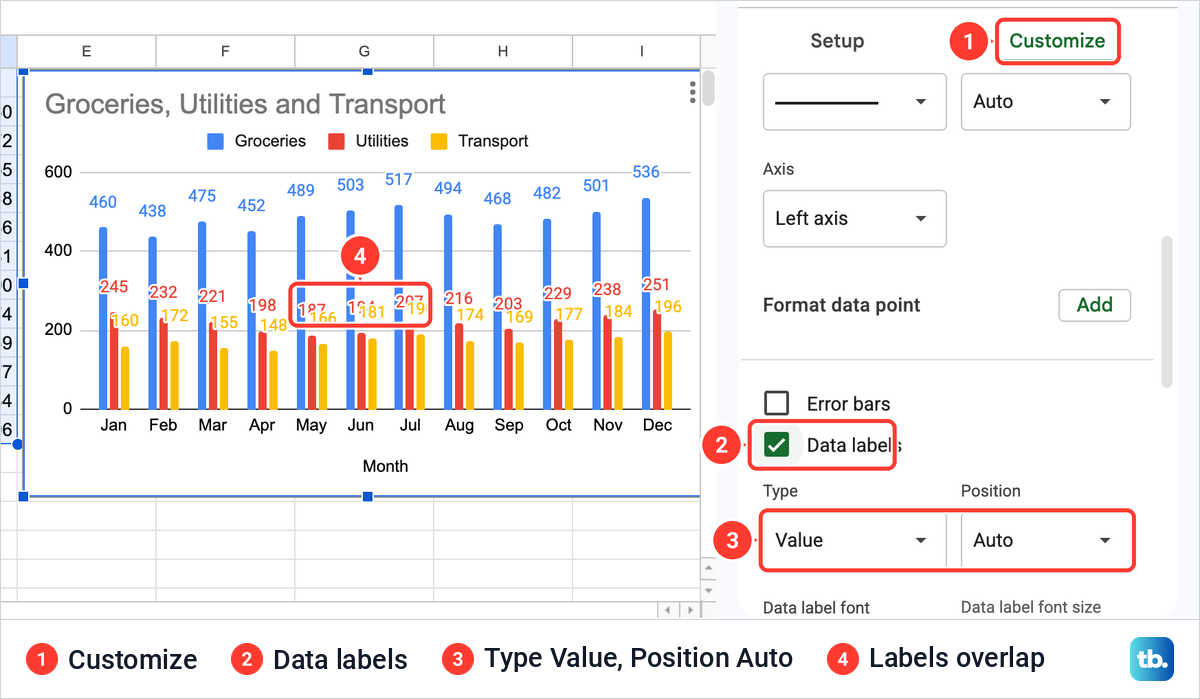Select column header F

point(225,51)
